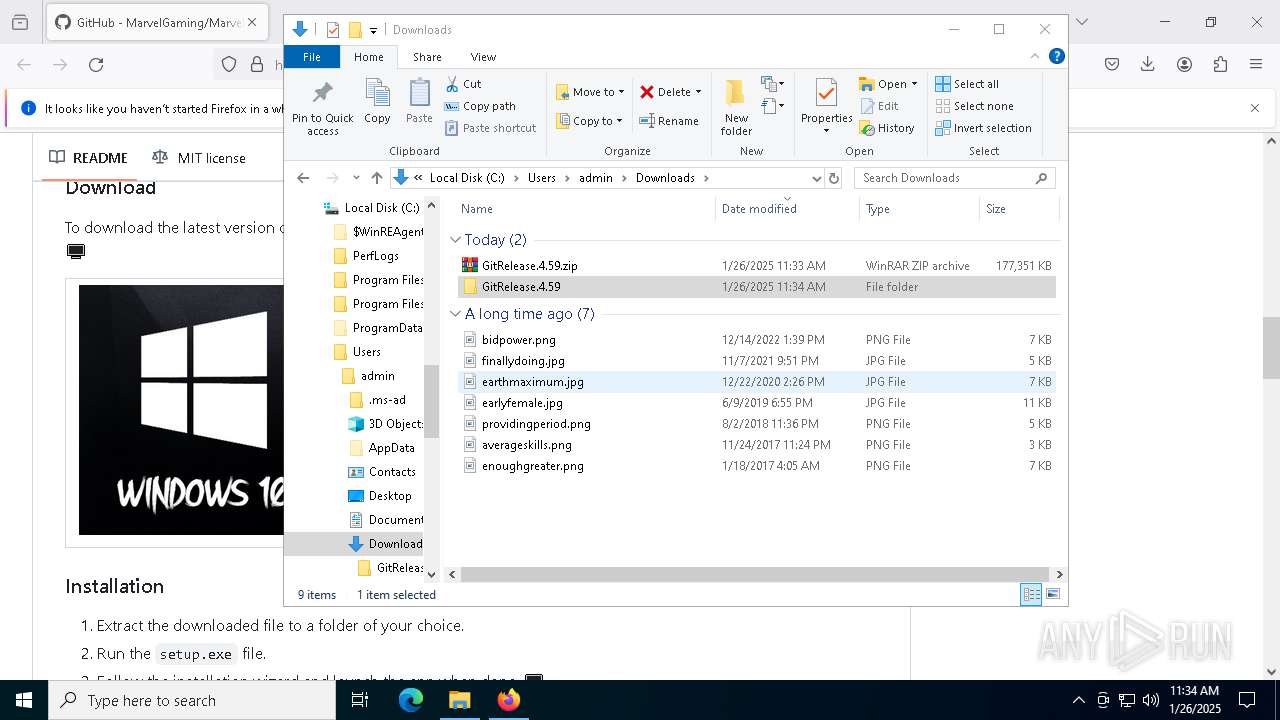The width and height of the screenshot is (1280, 720).
Task: Open Firefox application menu
Action: 1256,64
